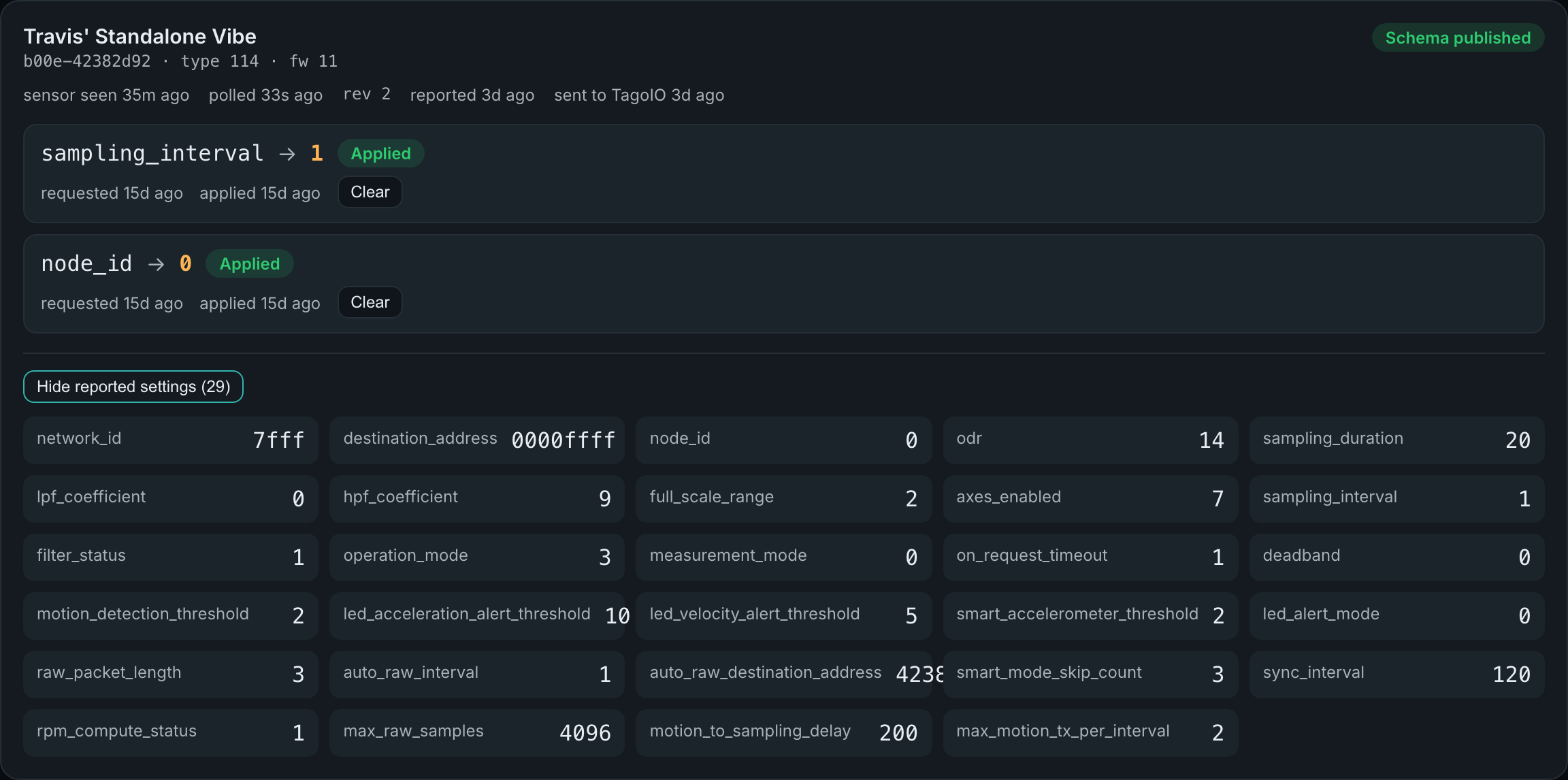This screenshot has width=1568, height=780.
Task: Click the Applied badge next to sampling_interval
Action: pos(380,153)
